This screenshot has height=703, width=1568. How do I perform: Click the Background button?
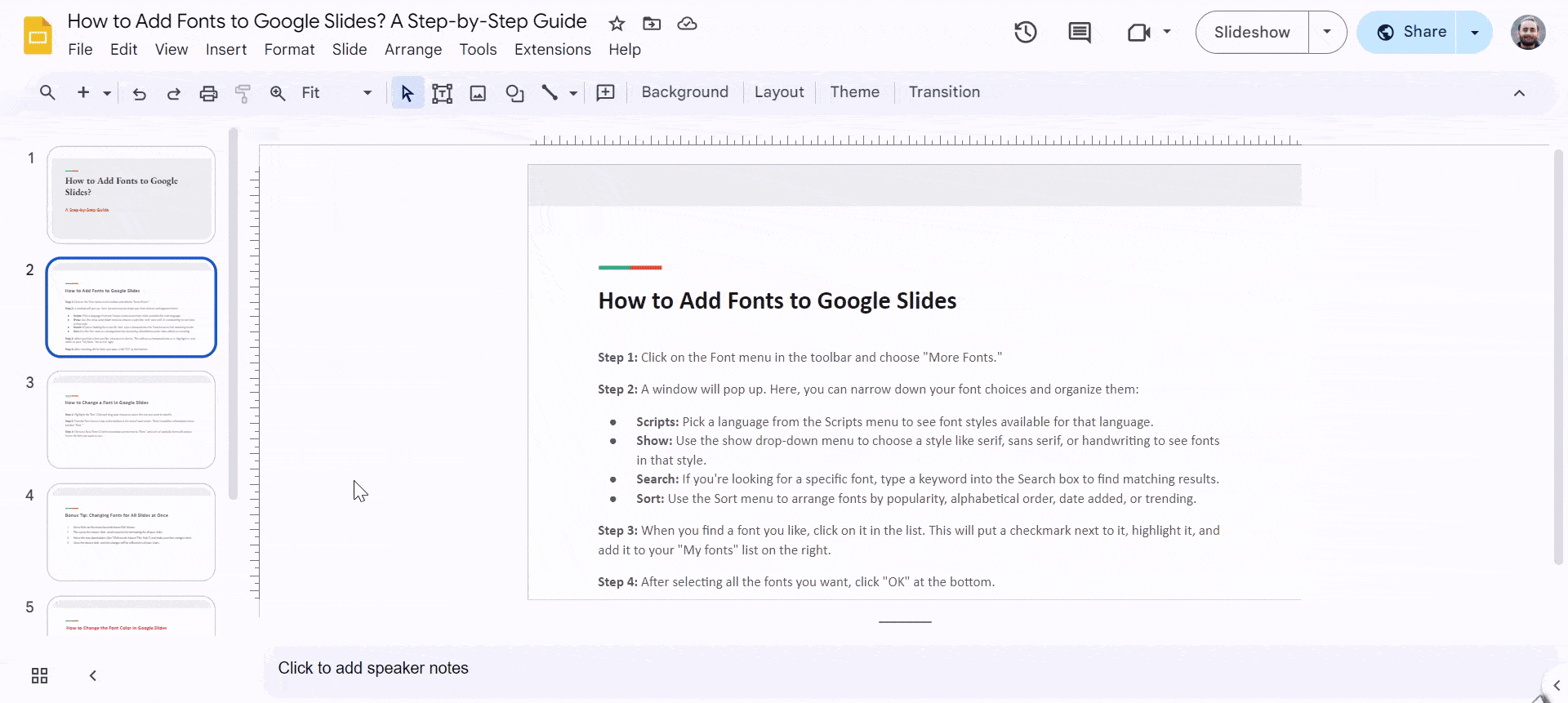684,92
